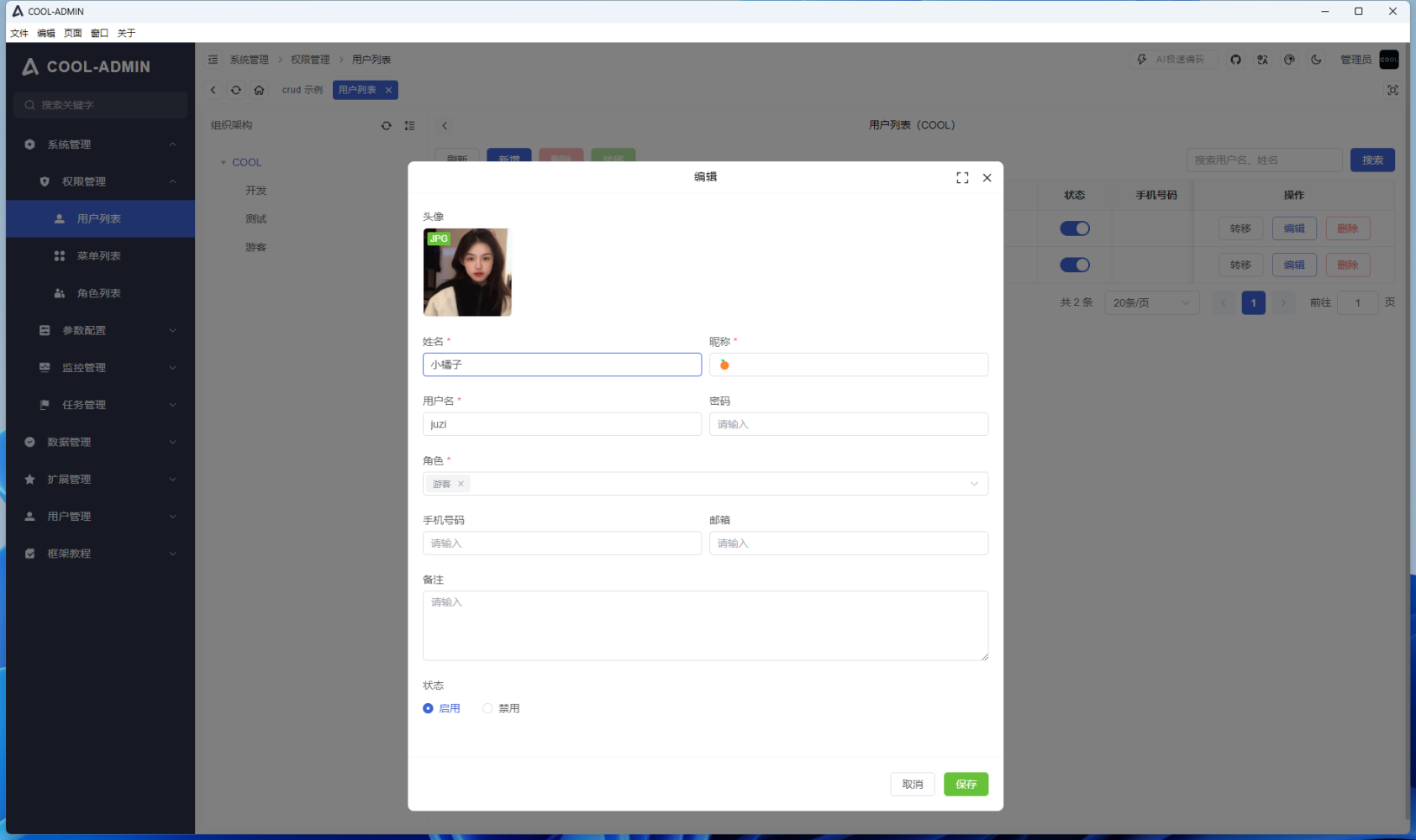Screen dimensions: 1416x840
Task: Click the back arrow in the tab bar
Action: (213, 90)
